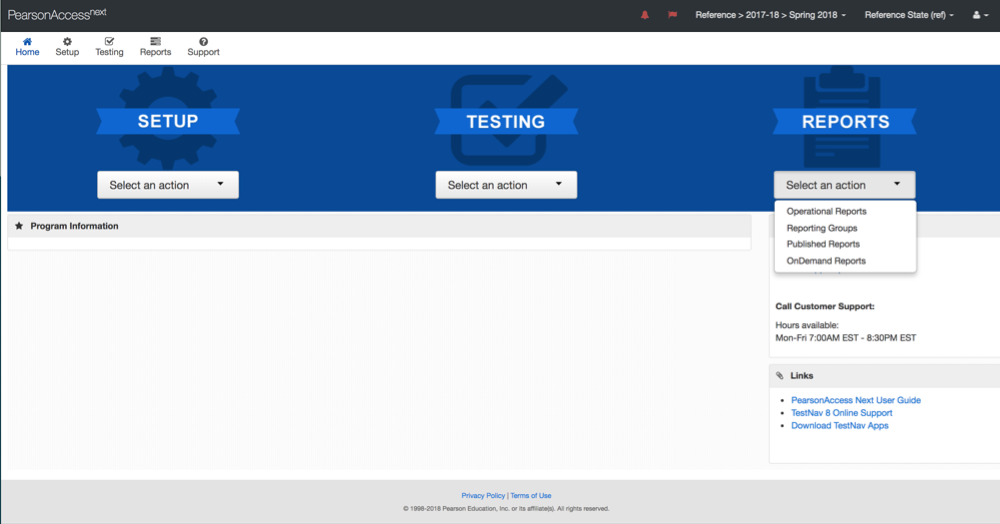The image size is (1000, 524).
Task: Click the Home house icon
Action: [27, 41]
